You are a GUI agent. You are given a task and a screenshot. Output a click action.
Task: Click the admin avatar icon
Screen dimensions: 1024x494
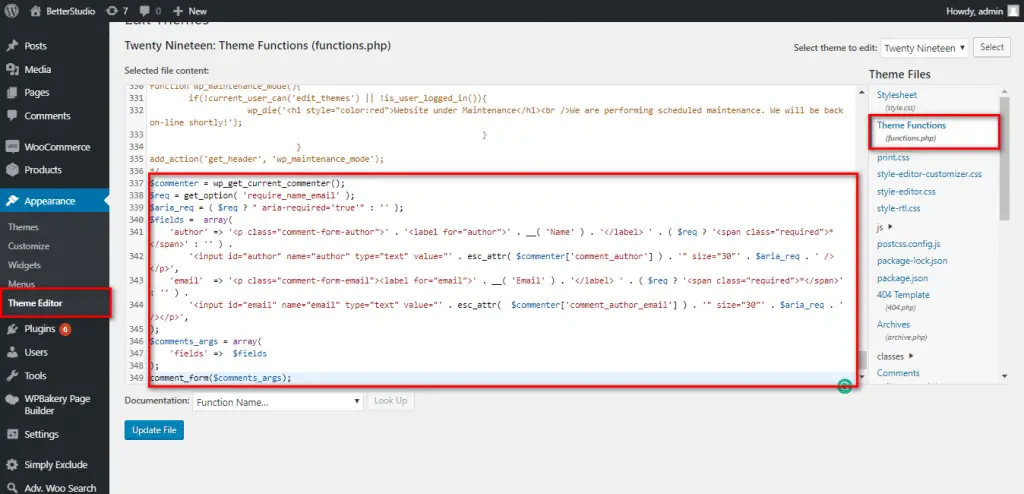coord(1012,10)
